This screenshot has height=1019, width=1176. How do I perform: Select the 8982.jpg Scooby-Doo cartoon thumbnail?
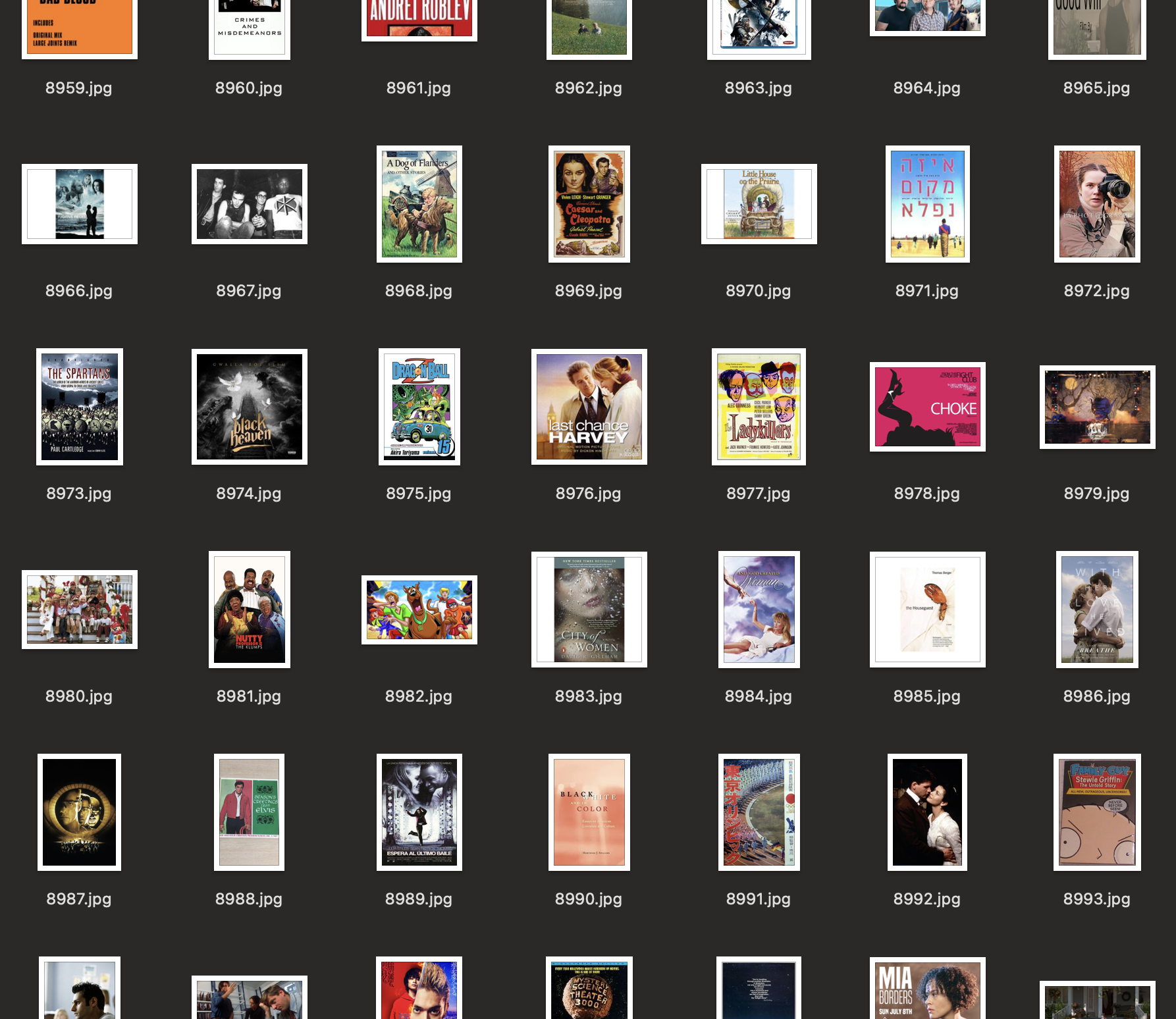point(419,610)
